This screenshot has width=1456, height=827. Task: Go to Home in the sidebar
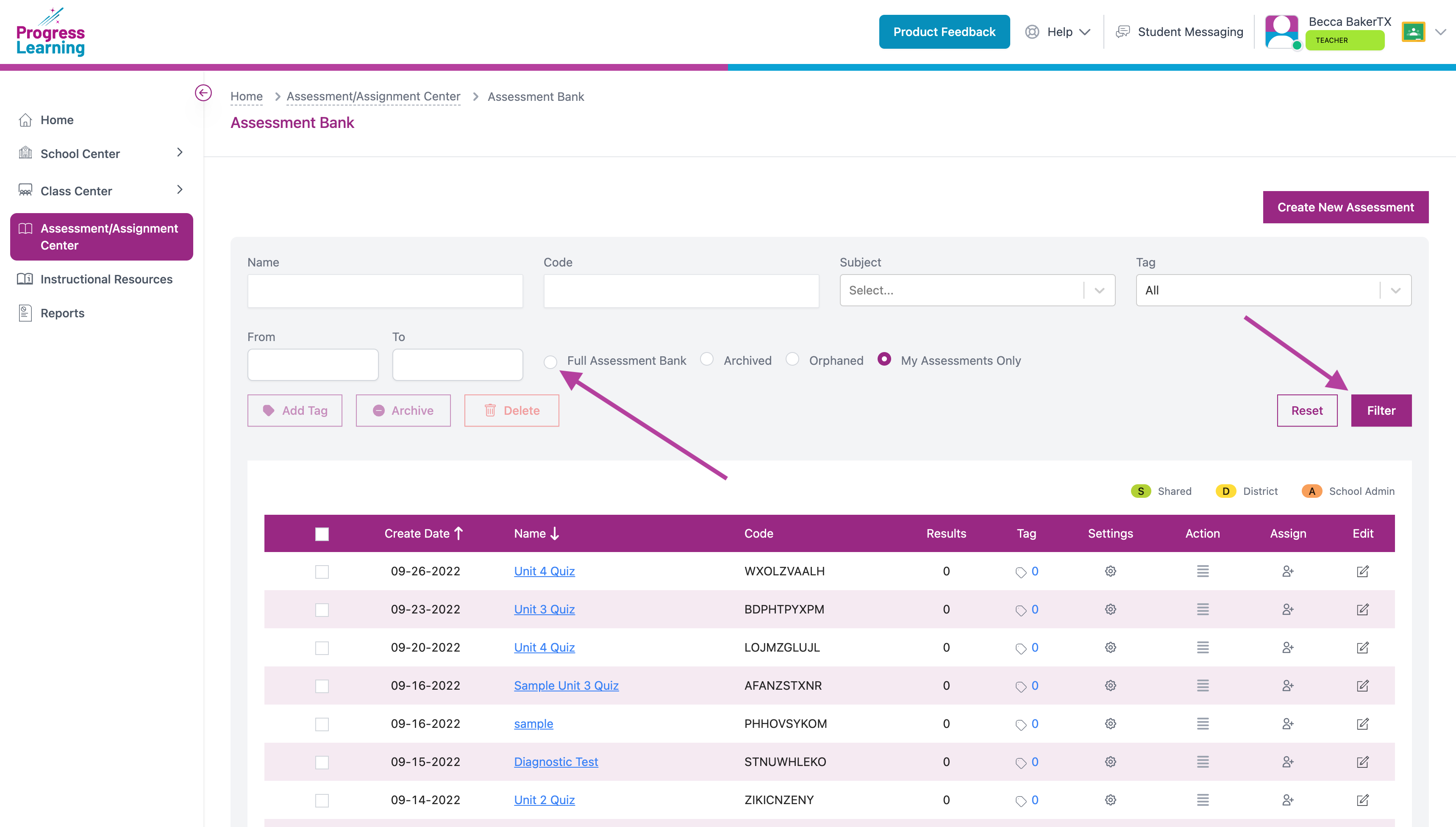[57, 120]
